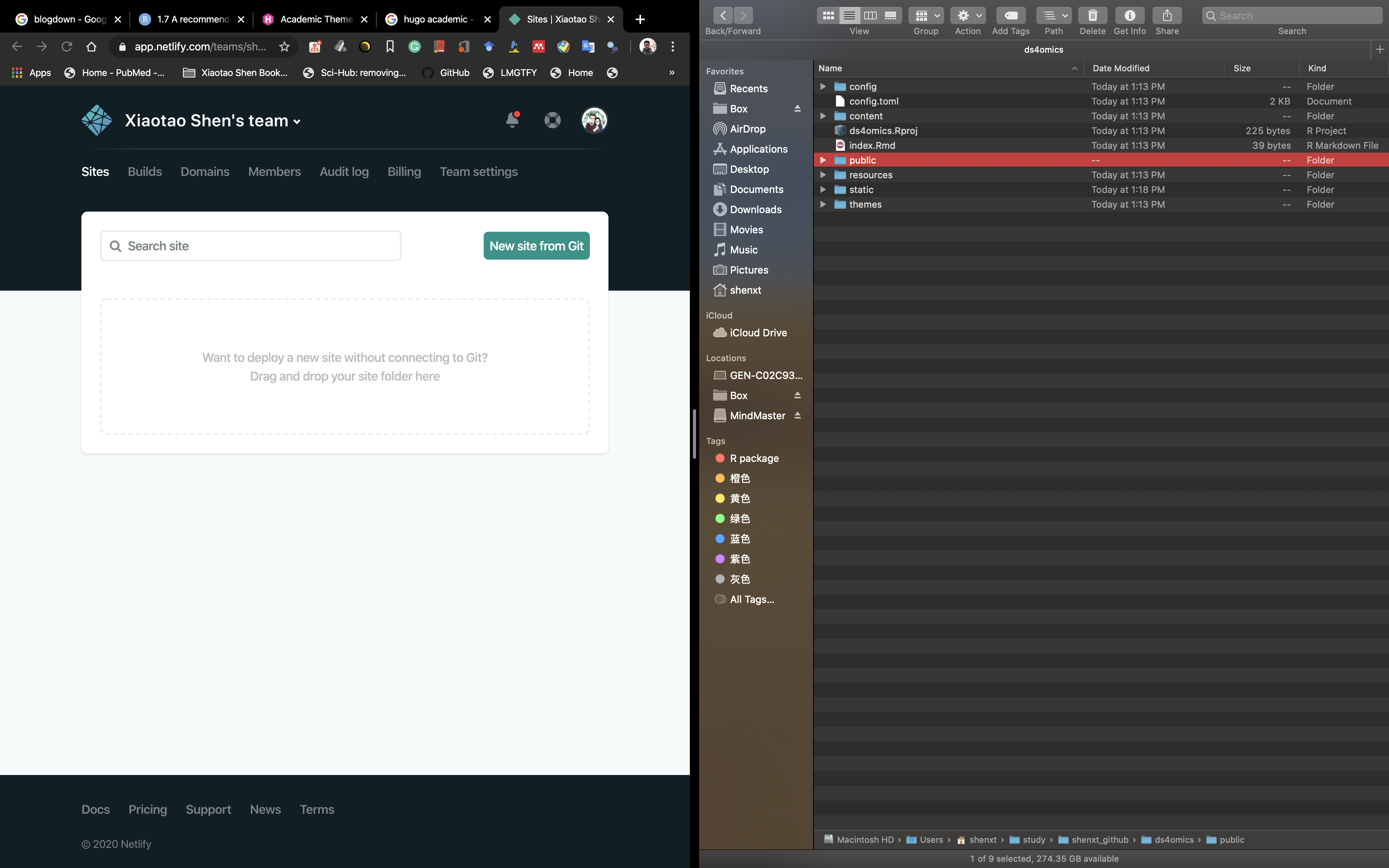Expand the public folder disclosure triangle
1389x868 pixels.
(x=822, y=160)
